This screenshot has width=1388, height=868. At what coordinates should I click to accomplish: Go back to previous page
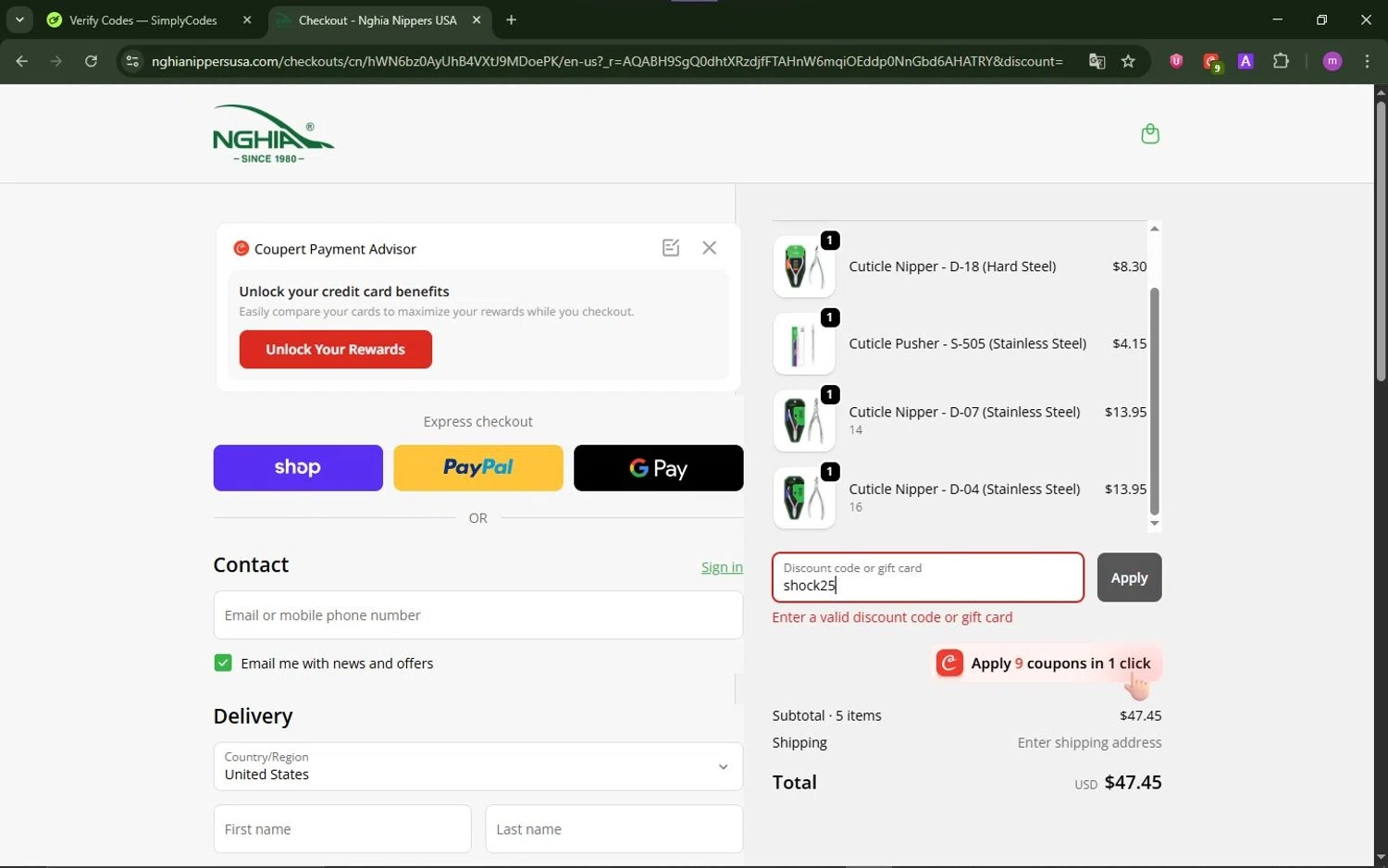[x=21, y=61]
